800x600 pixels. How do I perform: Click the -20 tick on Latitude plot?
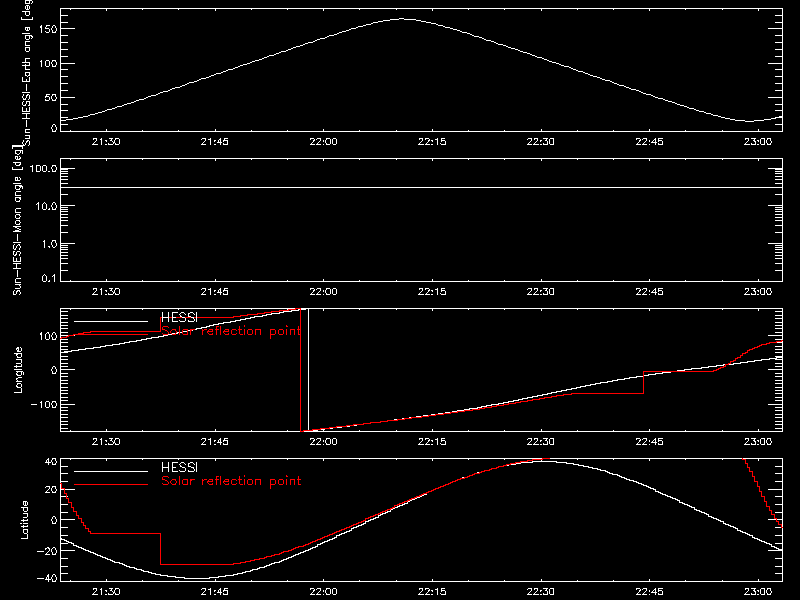coord(47,551)
